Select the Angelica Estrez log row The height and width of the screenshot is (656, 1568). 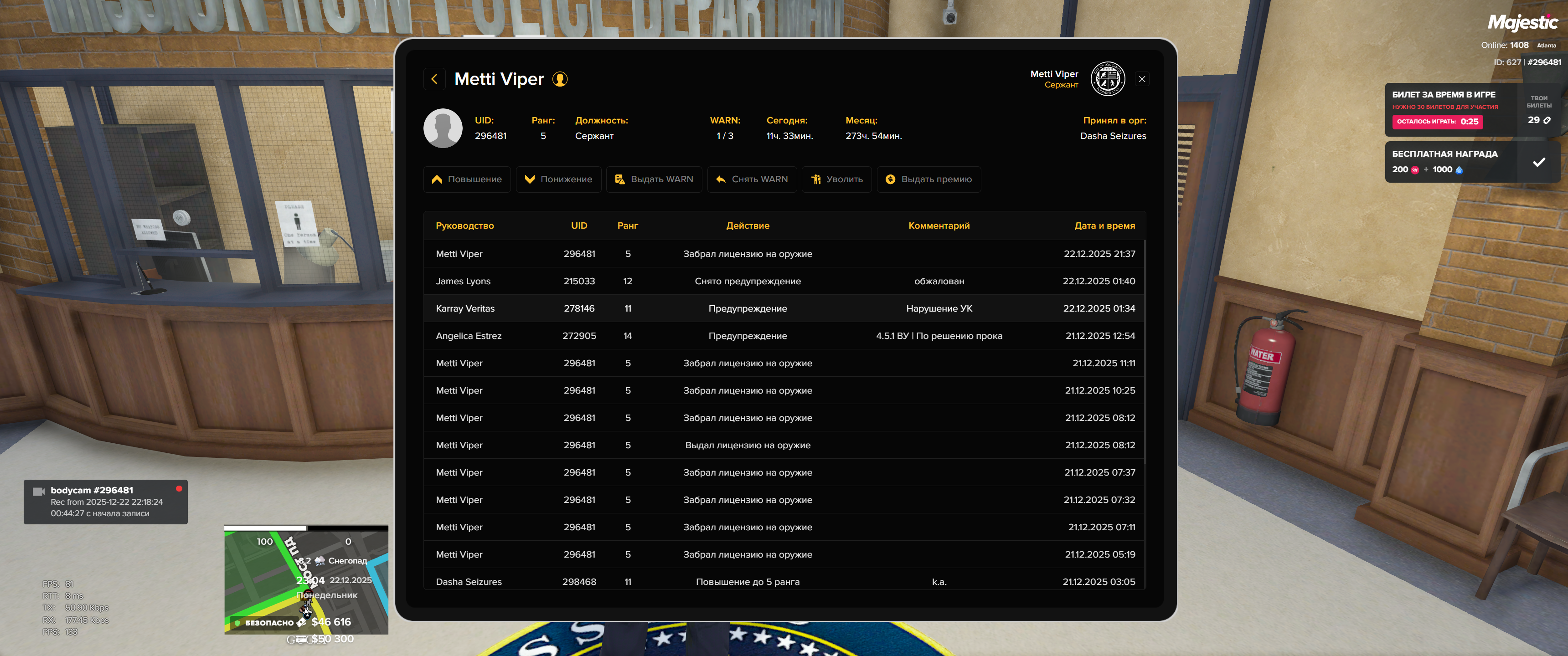click(784, 336)
